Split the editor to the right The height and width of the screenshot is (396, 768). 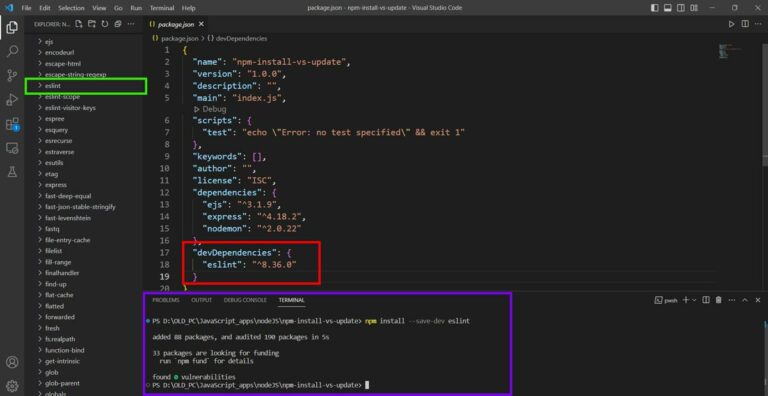click(x=745, y=24)
